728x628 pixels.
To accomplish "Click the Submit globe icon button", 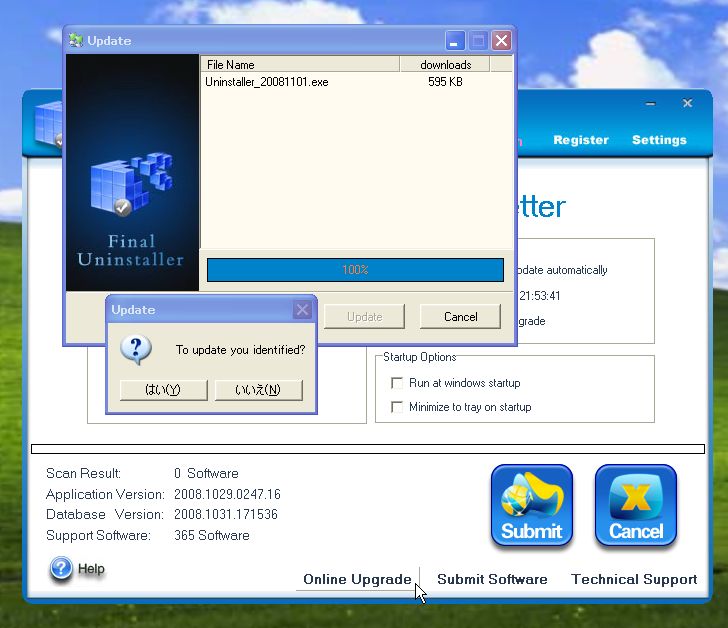I will click(532, 505).
